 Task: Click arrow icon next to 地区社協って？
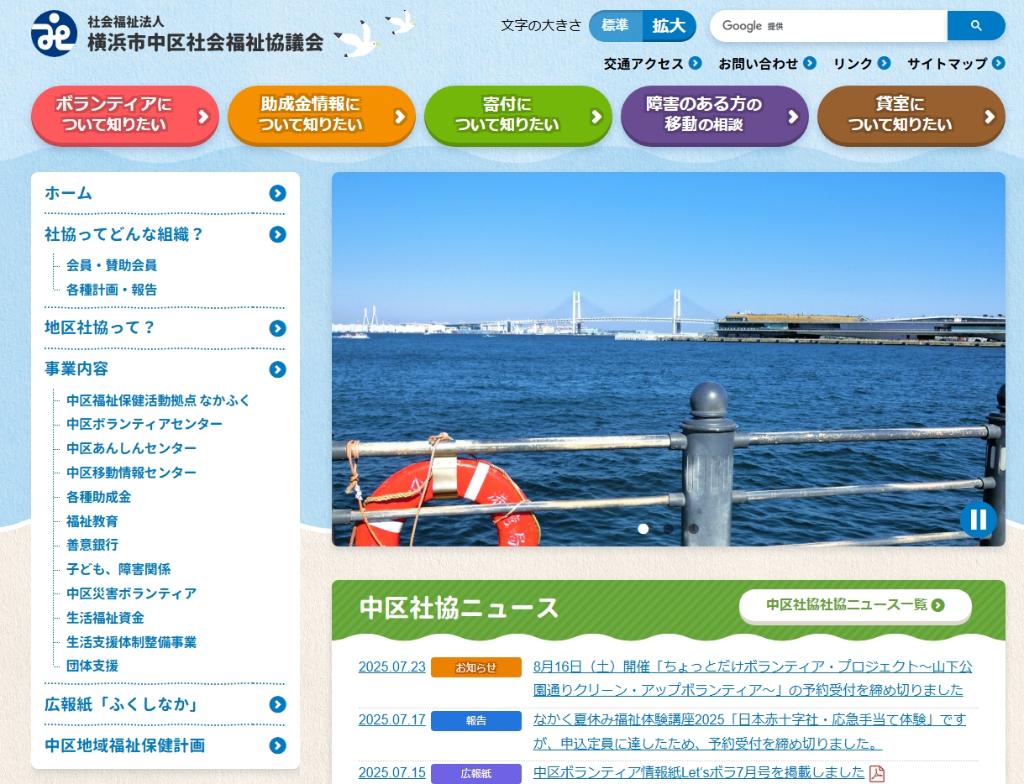(x=277, y=328)
